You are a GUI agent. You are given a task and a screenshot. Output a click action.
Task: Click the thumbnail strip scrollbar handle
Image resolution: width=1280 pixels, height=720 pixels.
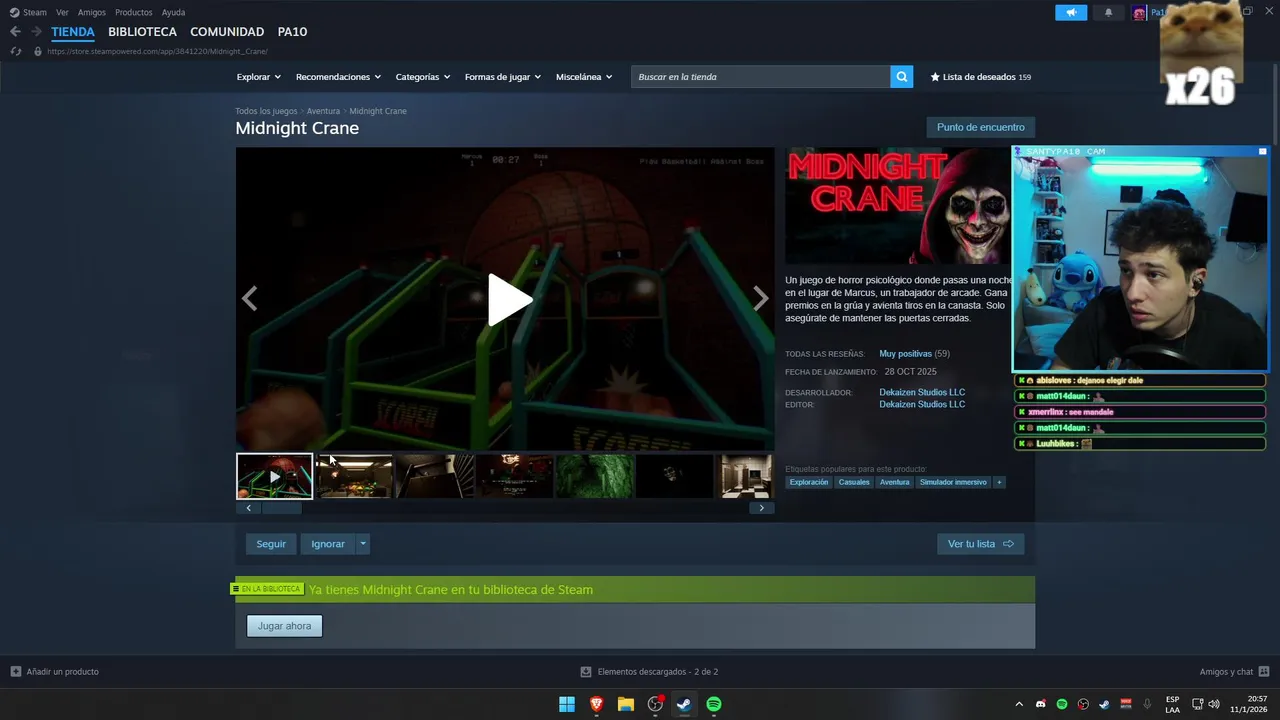[x=281, y=508]
